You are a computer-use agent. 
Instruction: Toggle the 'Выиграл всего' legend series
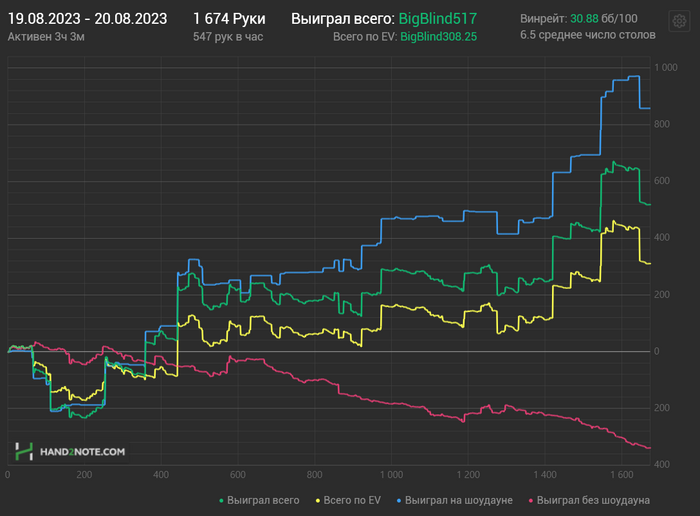[x=259, y=500]
